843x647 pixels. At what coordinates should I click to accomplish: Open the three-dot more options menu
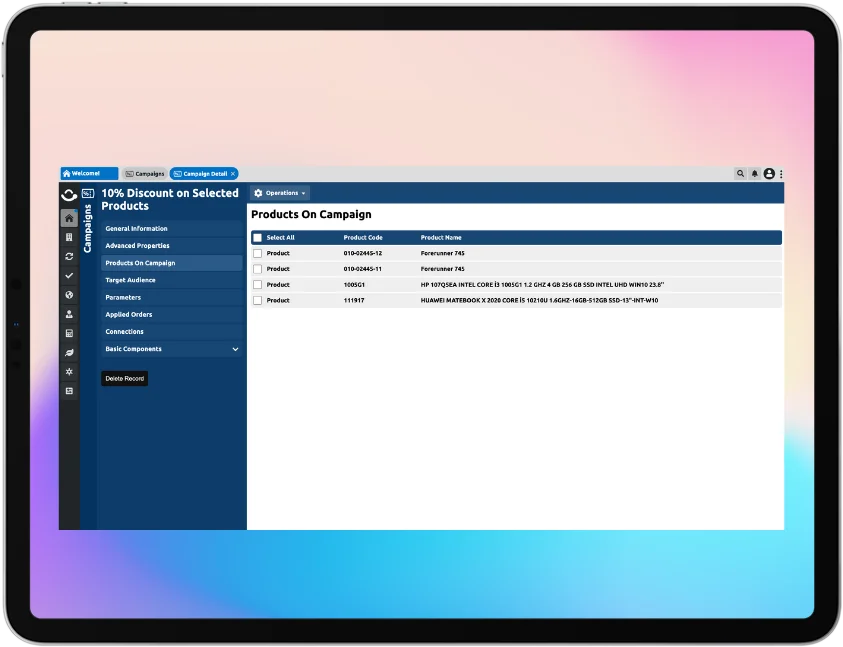coord(781,174)
